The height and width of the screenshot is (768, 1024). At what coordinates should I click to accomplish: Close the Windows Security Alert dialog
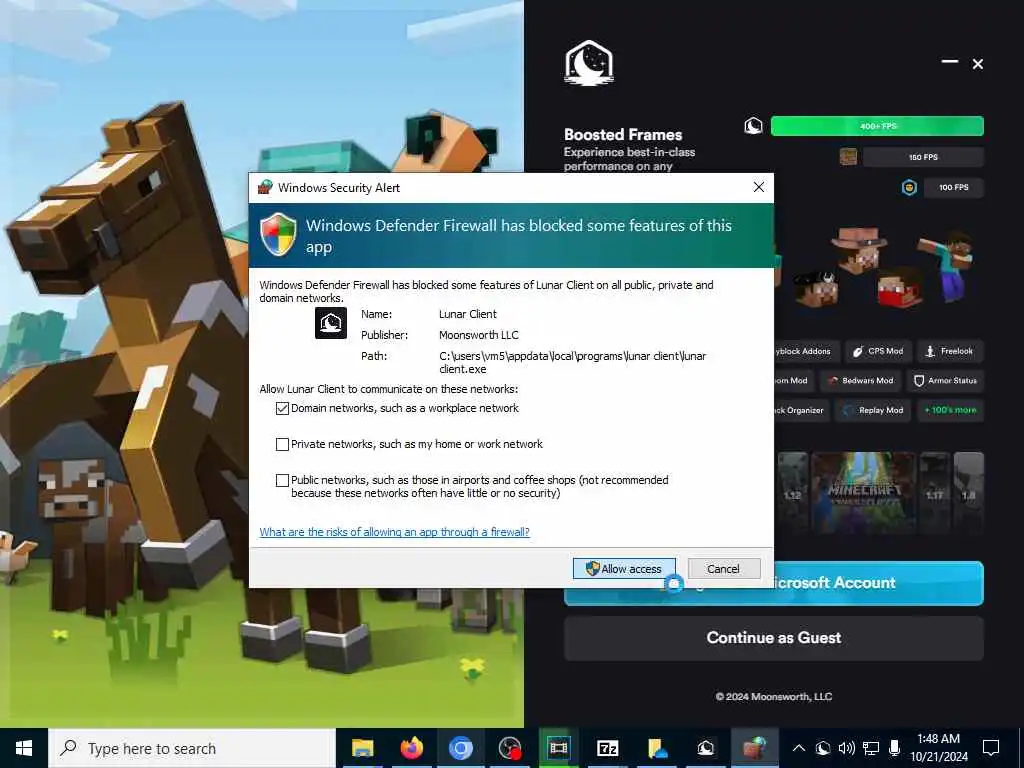point(758,187)
